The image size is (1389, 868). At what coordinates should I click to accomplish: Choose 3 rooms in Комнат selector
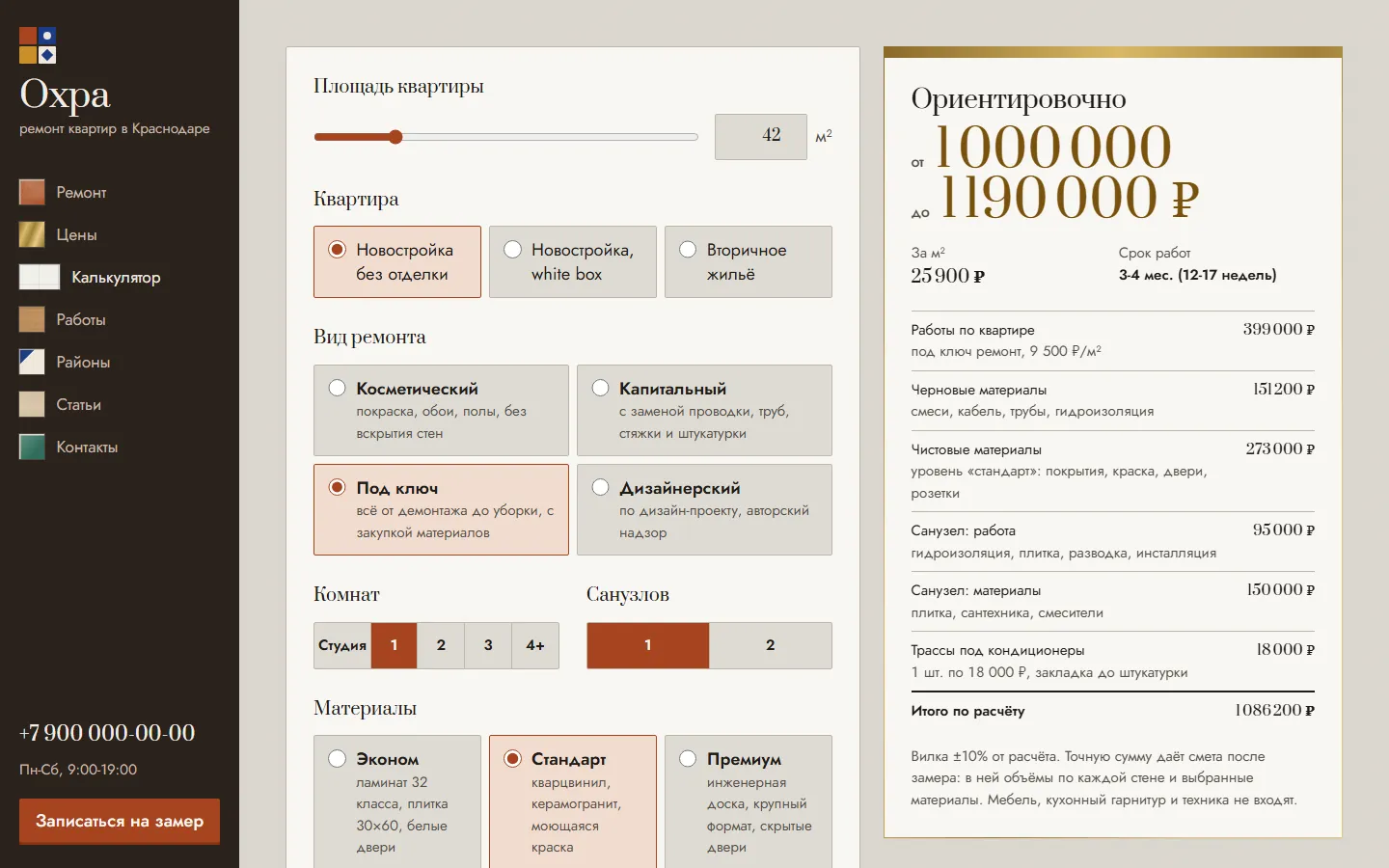[488, 645]
